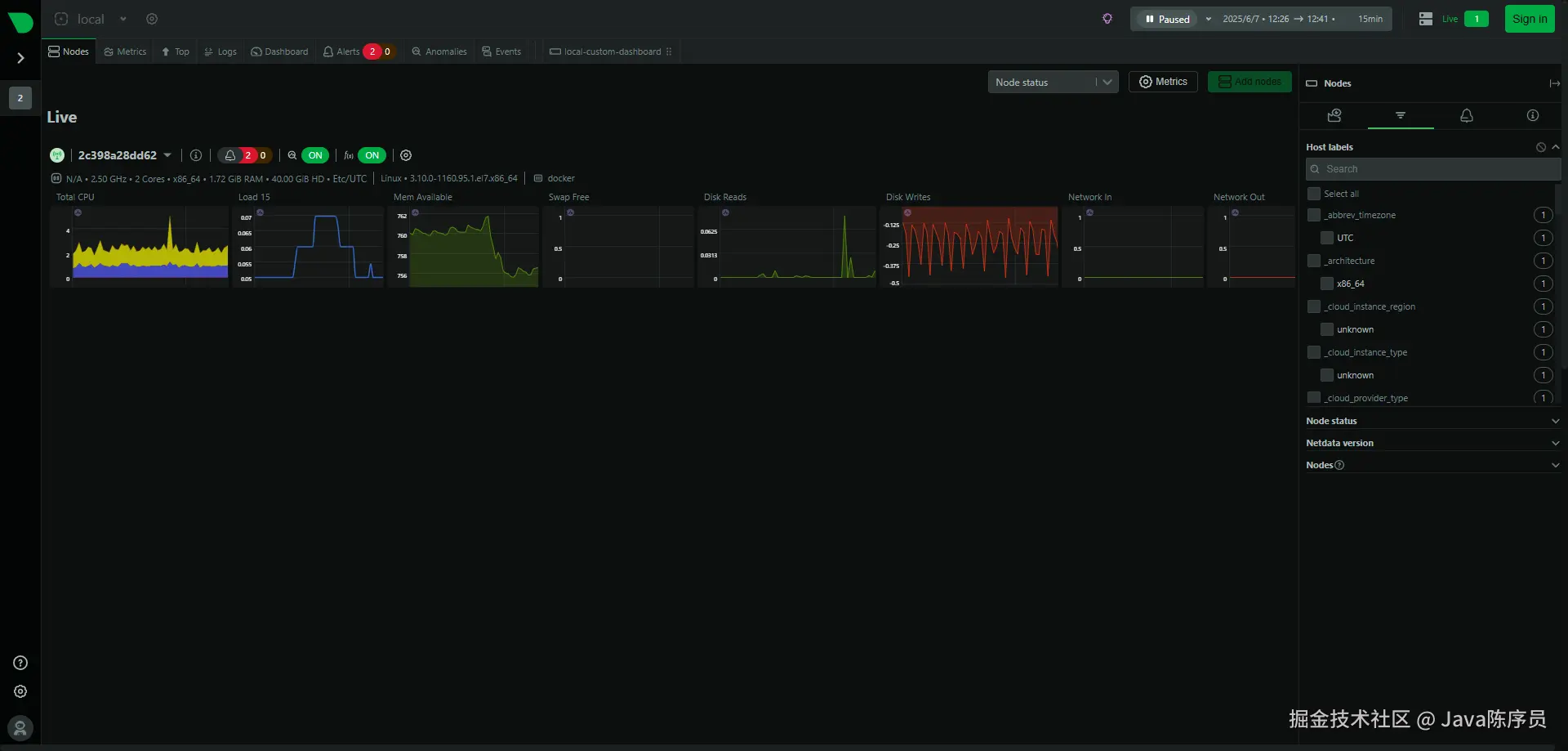Open the alerts bell tab in Nodes panel

(x=1467, y=115)
